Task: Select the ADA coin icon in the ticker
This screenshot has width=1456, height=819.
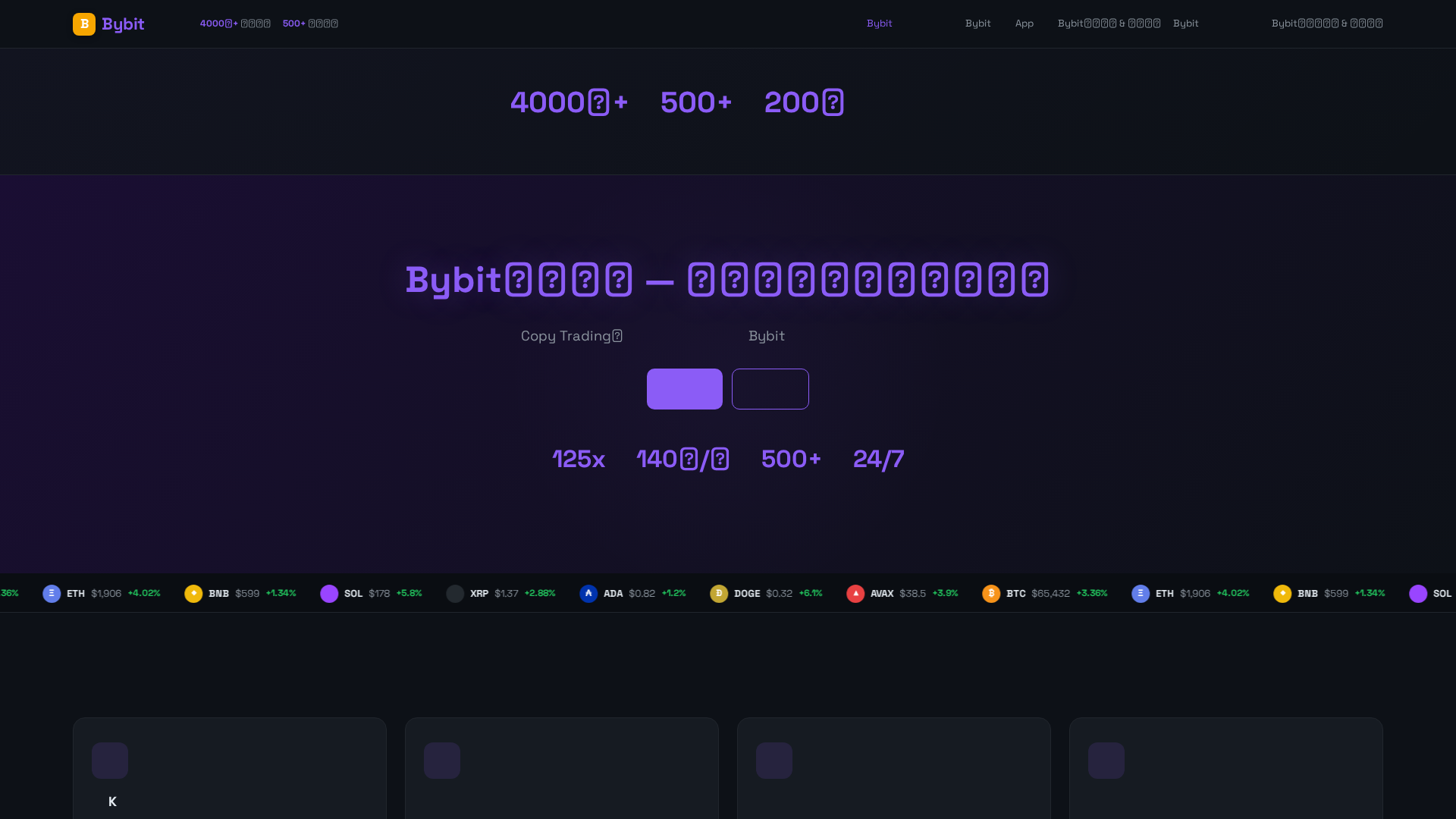Action: pos(588,594)
